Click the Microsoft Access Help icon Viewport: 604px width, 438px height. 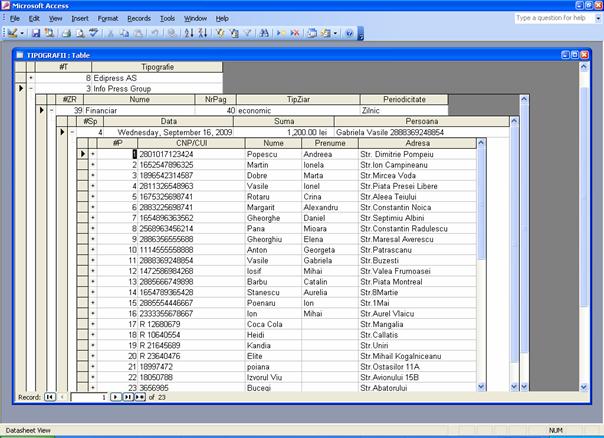pos(349,33)
